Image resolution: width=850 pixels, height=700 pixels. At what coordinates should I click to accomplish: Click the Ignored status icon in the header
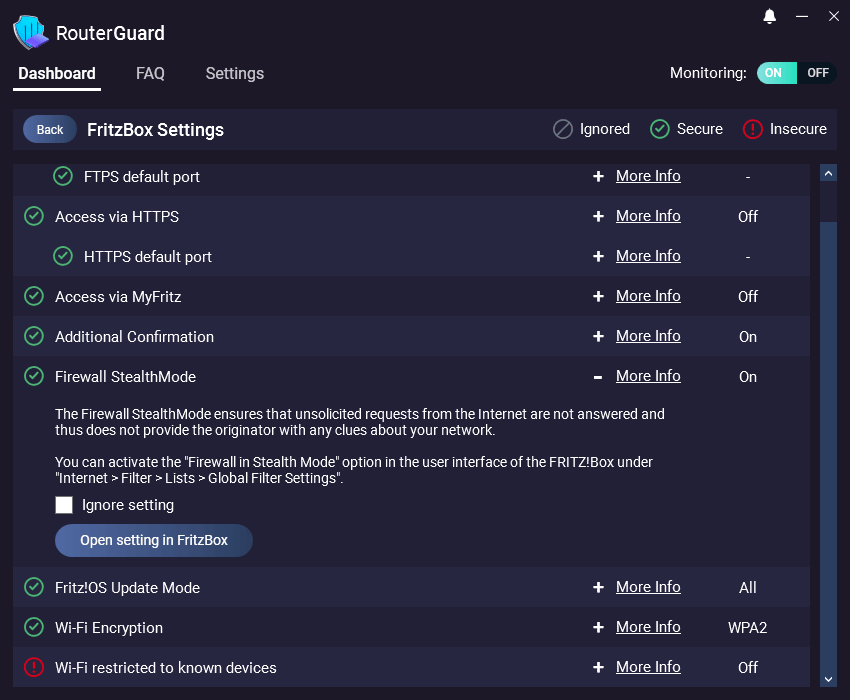[x=562, y=129]
